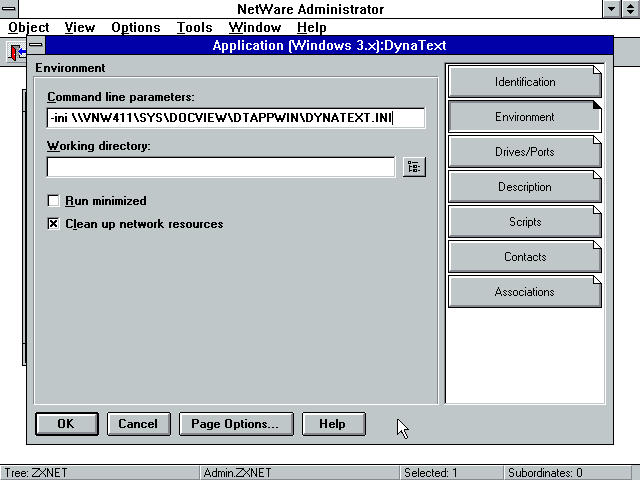Switch to the Associations page
640x480 pixels.
(524, 292)
